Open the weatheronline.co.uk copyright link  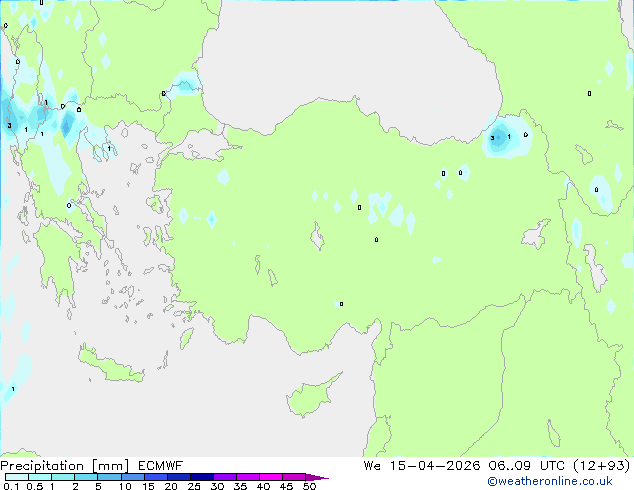point(550,481)
